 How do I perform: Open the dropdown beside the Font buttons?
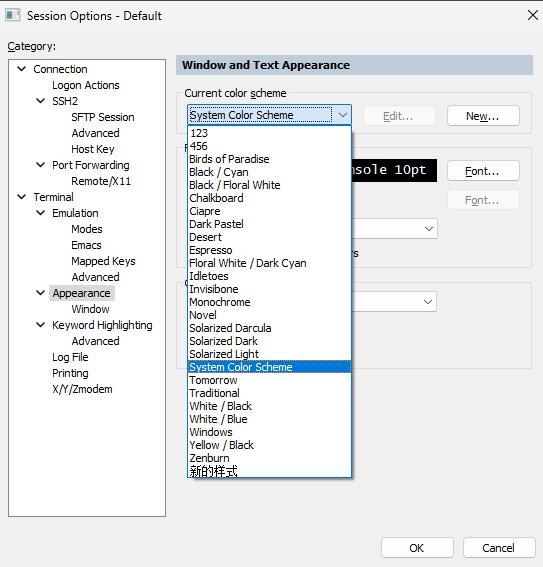tap(429, 229)
